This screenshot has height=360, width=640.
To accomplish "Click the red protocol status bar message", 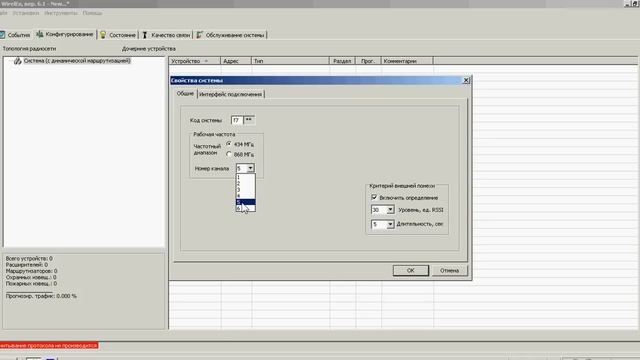I will click(49, 346).
